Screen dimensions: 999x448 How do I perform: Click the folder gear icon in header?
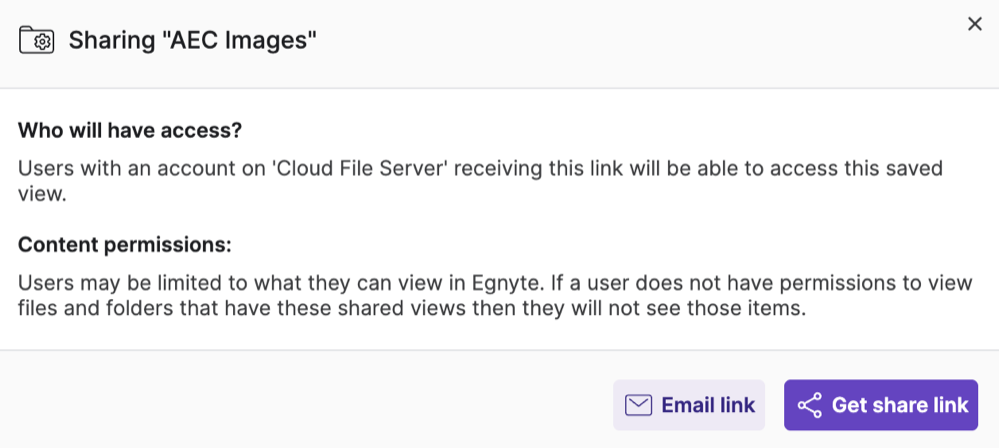pos(37,41)
